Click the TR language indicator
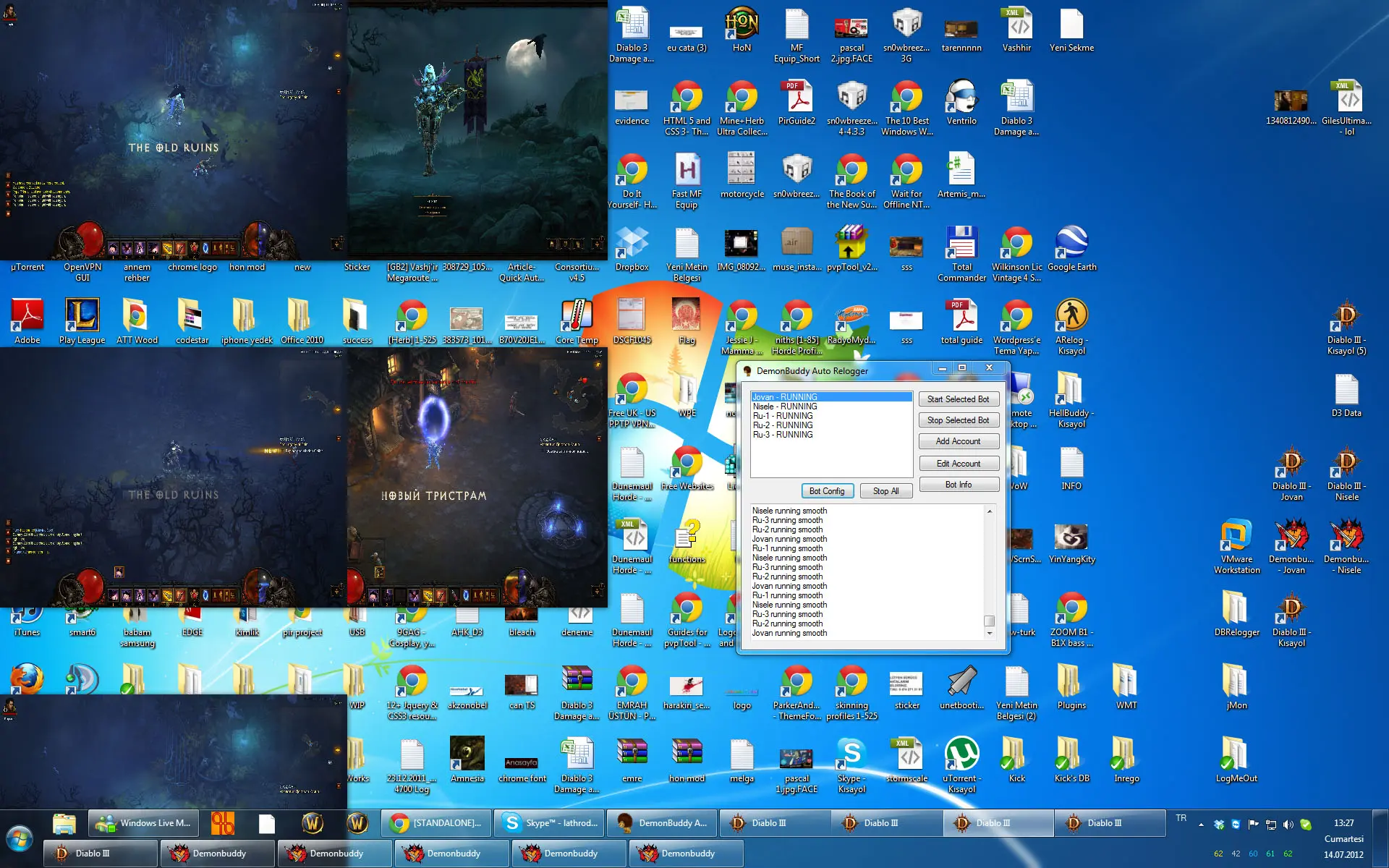Viewport: 1389px width, 868px height. pyautogui.click(x=1181, y=818)
